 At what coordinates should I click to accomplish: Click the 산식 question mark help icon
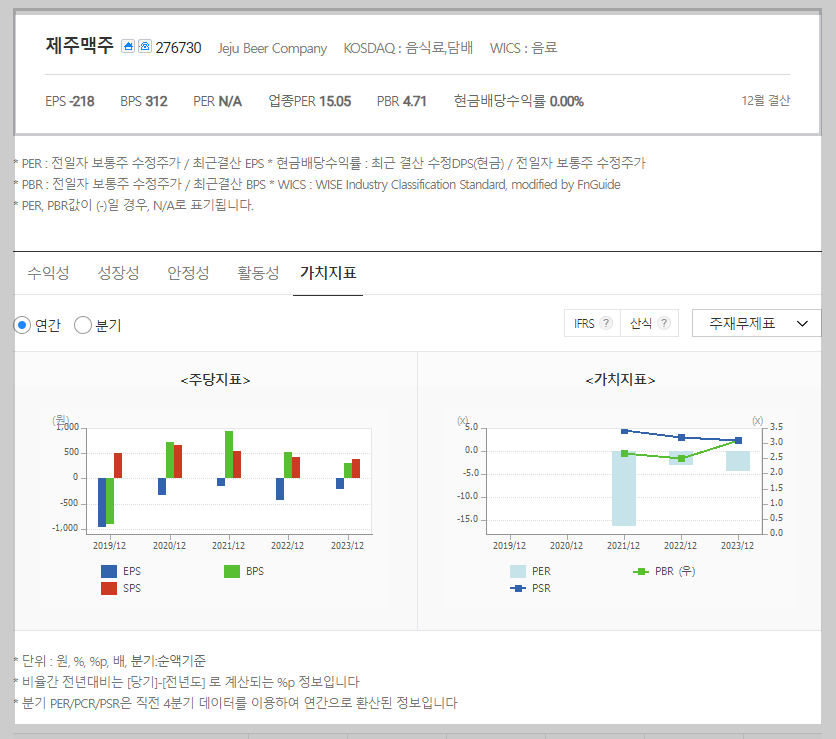coord(664,323)
